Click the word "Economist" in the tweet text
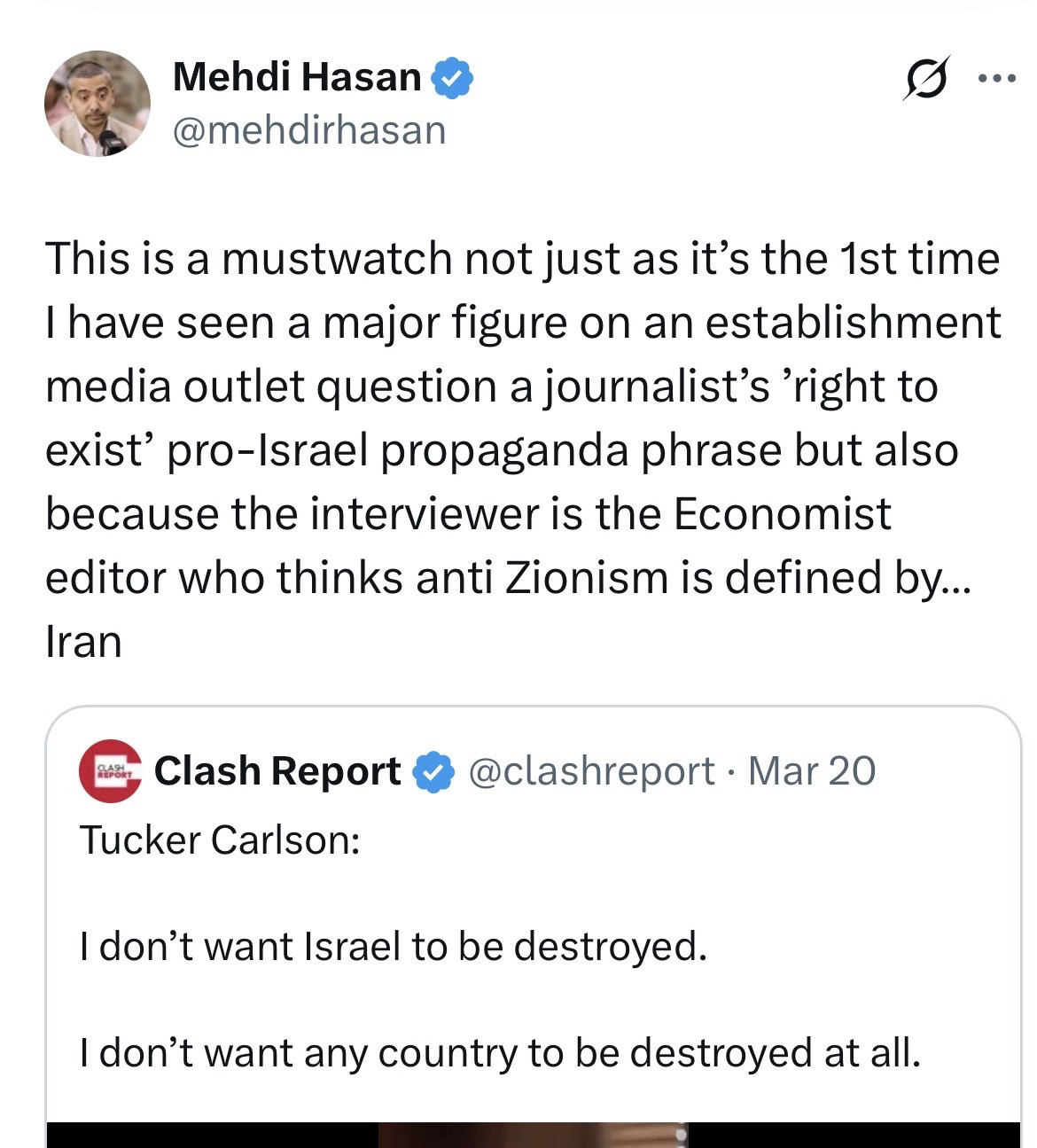The image size is (1037, 1148). point(782,514)
